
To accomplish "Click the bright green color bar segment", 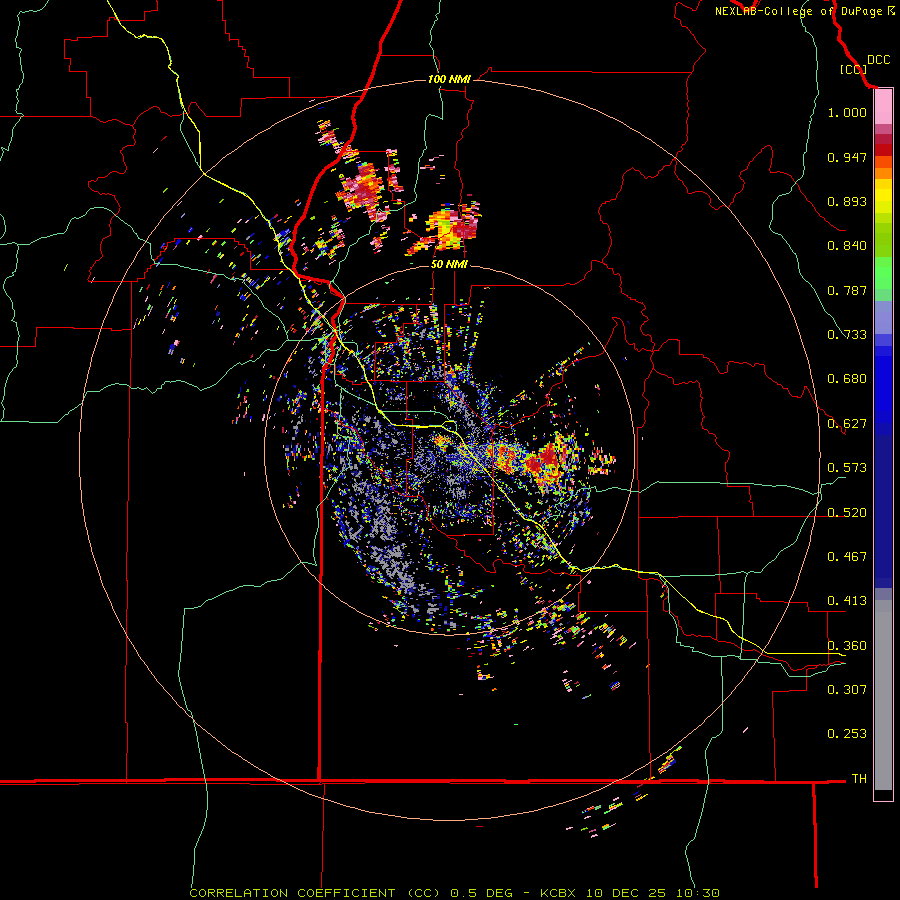I will click(x=883, y=274).
